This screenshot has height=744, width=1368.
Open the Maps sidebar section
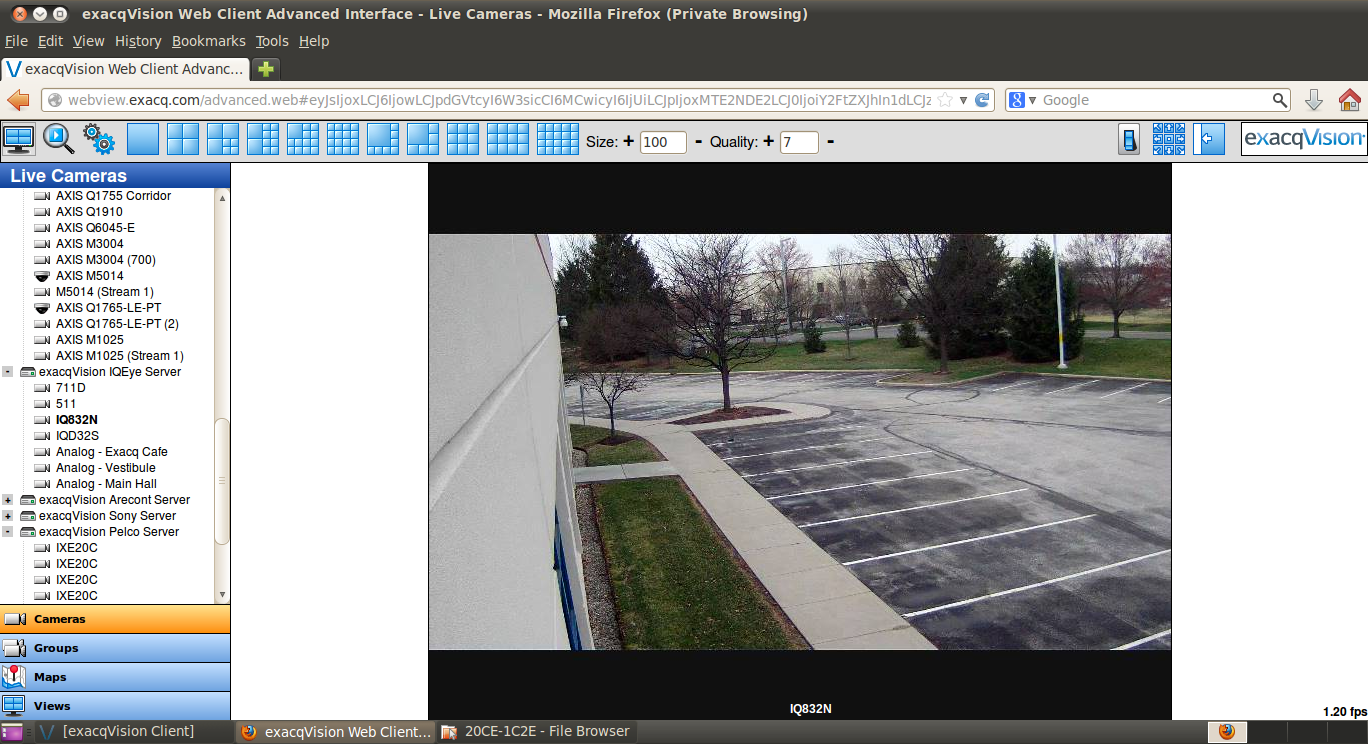pyautogui.click(x=115, y=677)
